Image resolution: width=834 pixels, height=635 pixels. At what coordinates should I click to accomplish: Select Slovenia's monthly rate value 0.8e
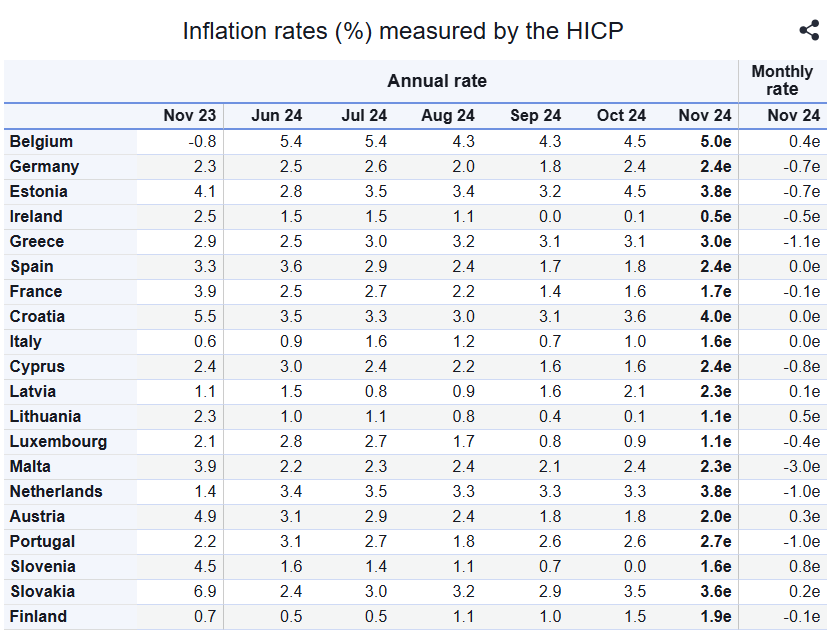coord(802,567)
